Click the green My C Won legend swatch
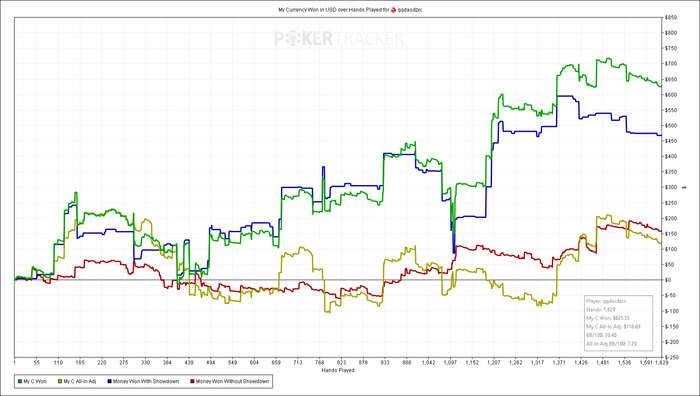700x396 pixels. (20, 381)
